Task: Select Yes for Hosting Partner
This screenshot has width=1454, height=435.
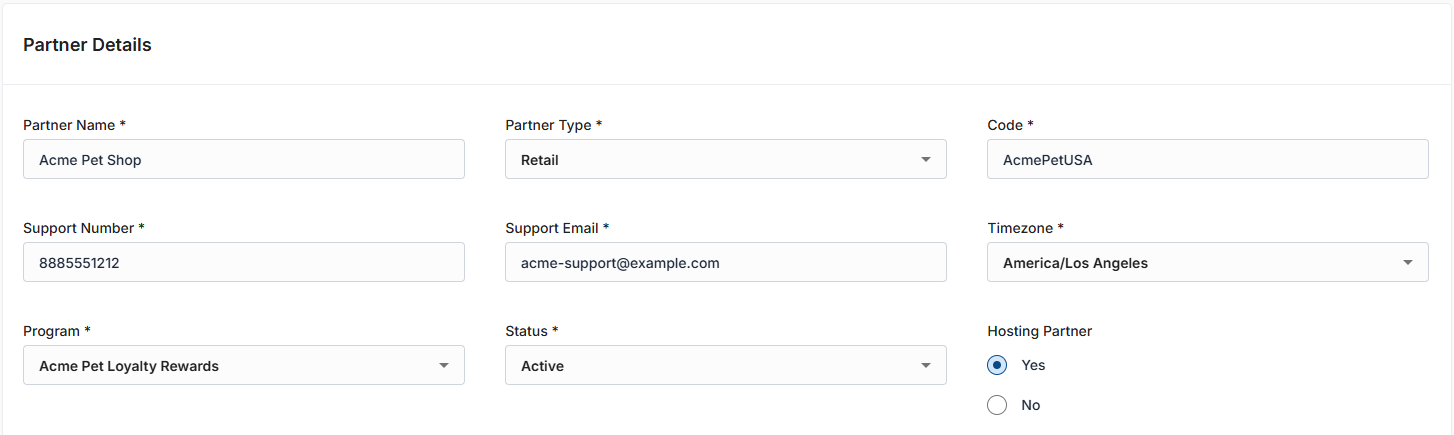Action: pos(997,365)
